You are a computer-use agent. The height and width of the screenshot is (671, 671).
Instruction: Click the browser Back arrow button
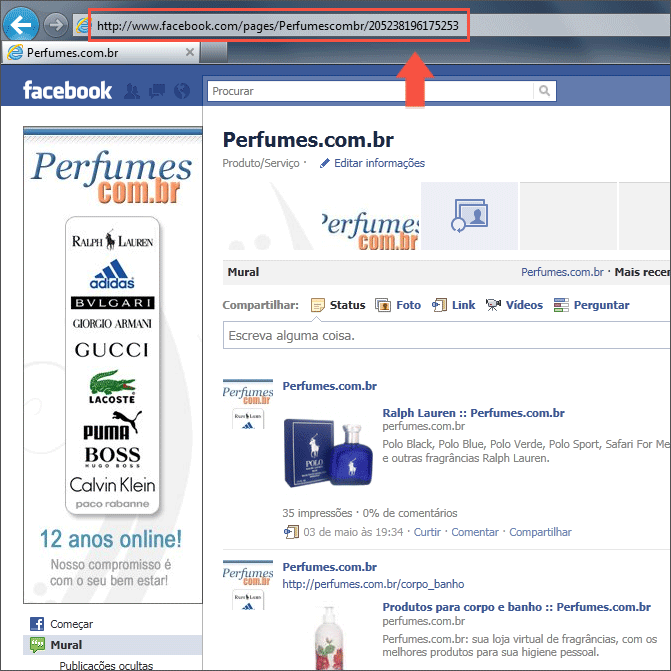(21, 24)
